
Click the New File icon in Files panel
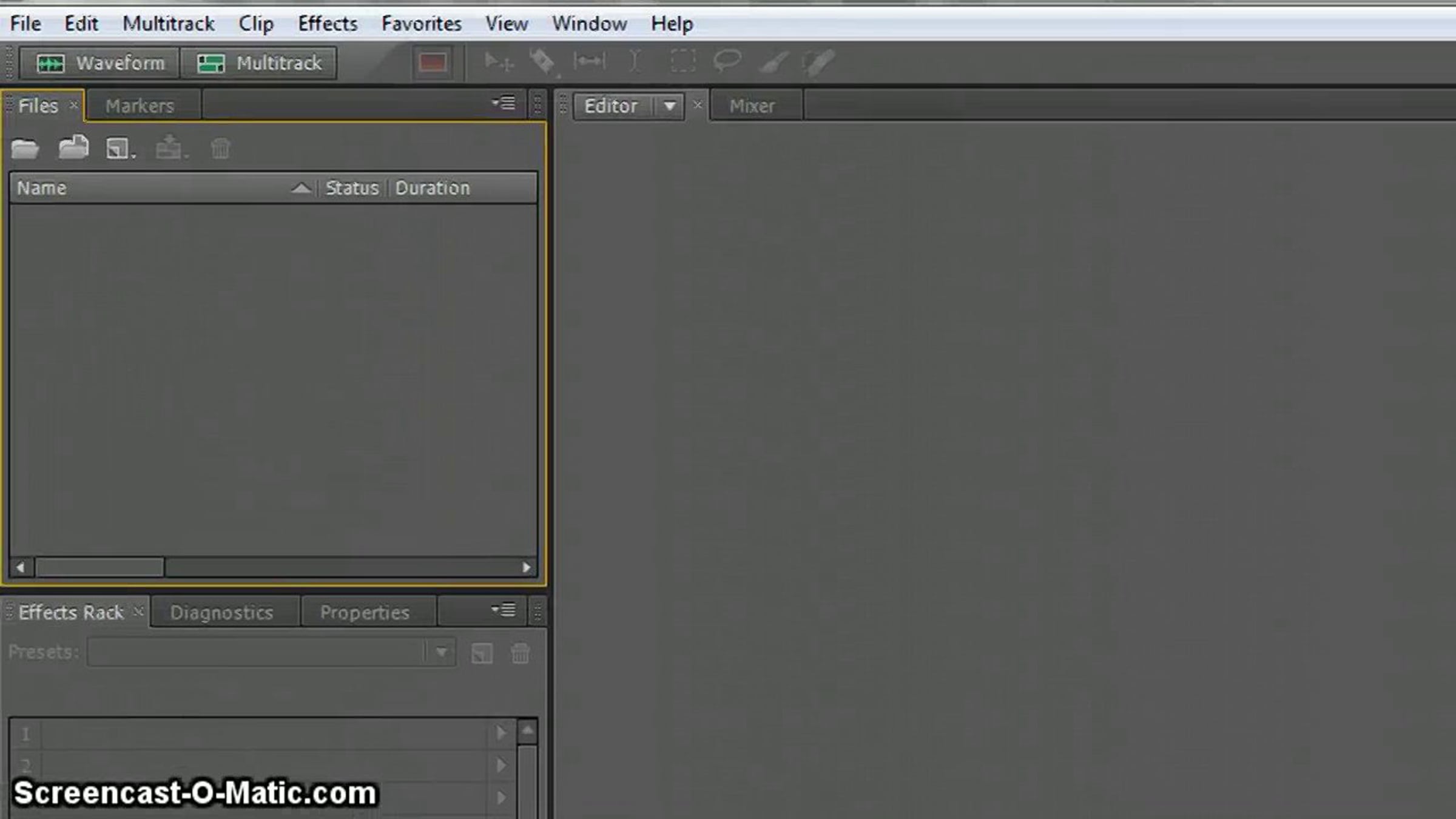pos(118,149)
